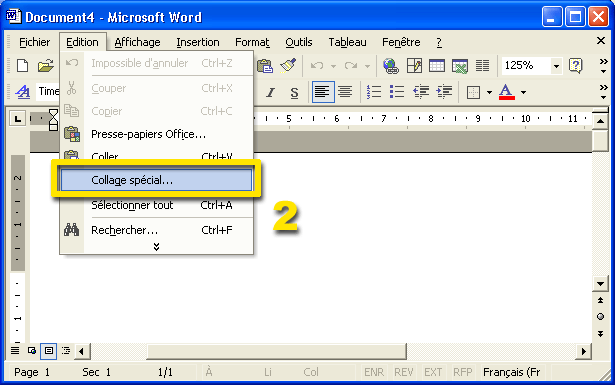Open the font name box
615x385 pixels.
pos(48,92)
